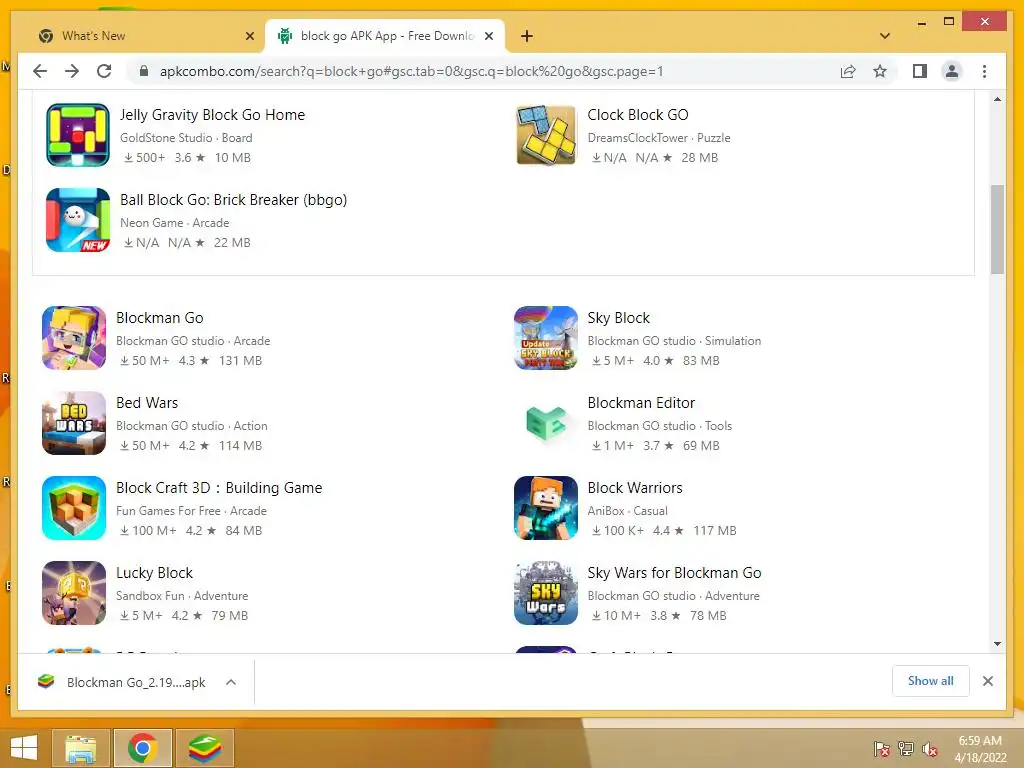Open the Blockman Editor title link

tap(641, 403)
